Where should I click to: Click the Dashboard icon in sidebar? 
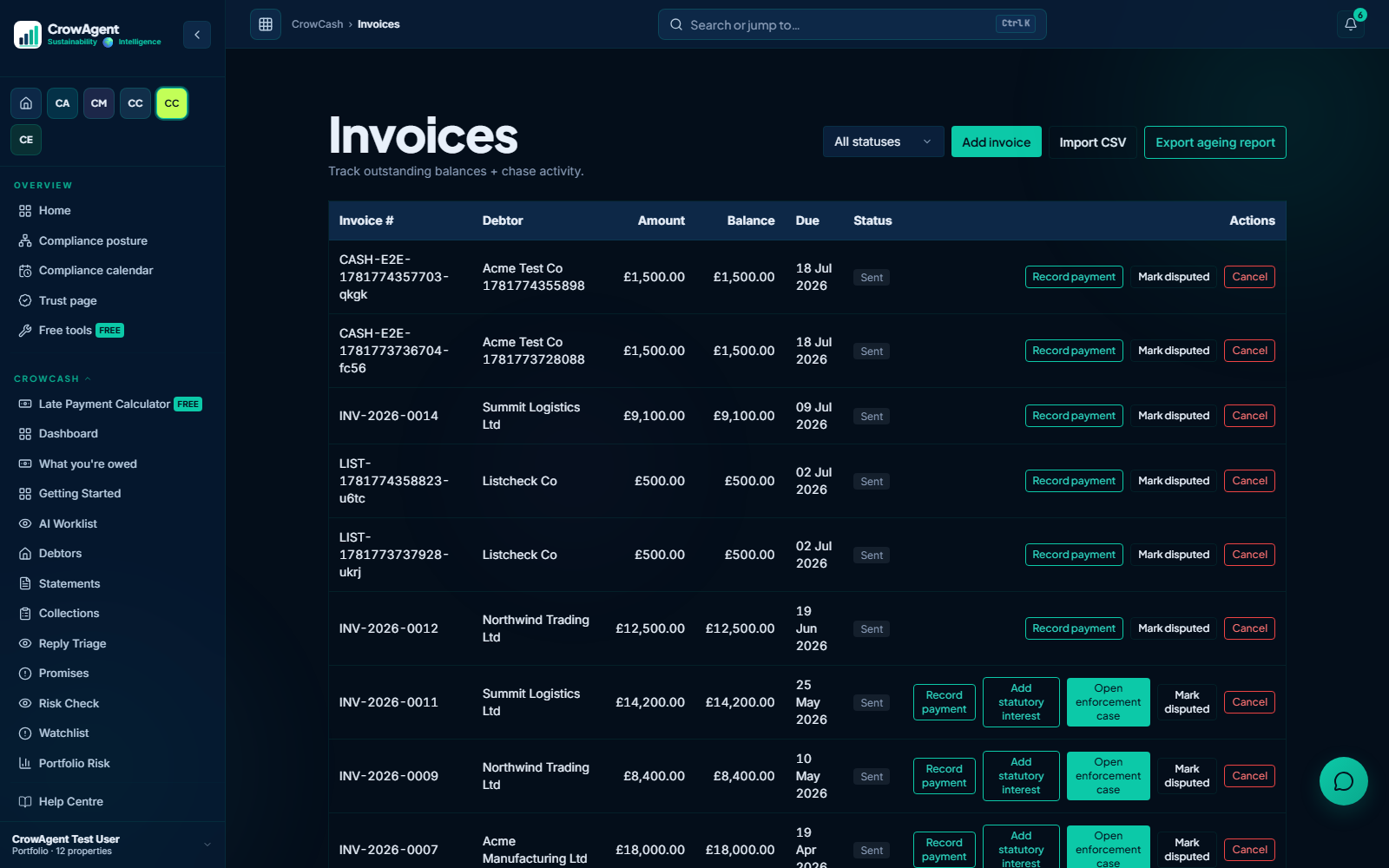[25, 434]
